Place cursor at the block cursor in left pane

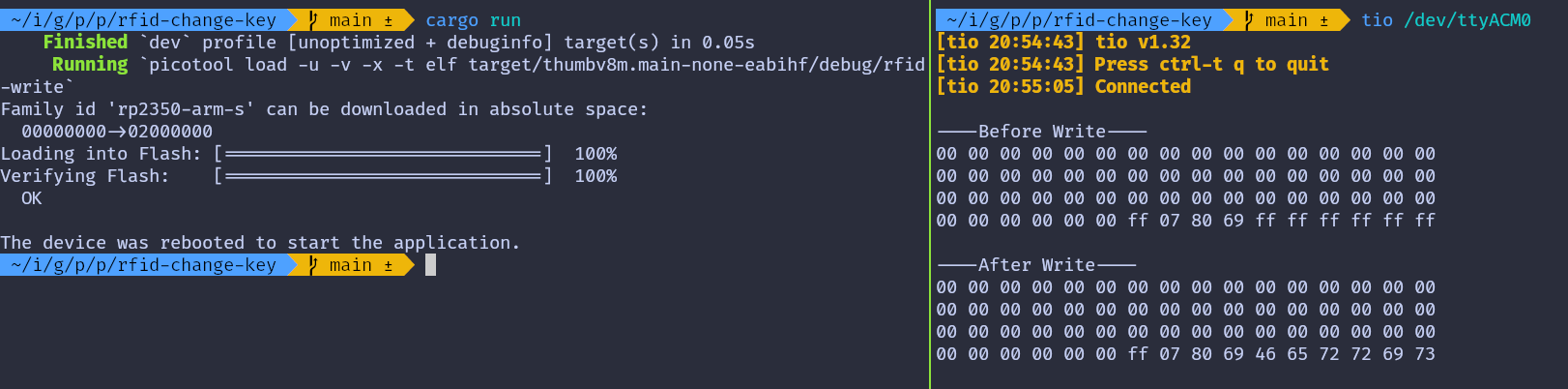430,265
